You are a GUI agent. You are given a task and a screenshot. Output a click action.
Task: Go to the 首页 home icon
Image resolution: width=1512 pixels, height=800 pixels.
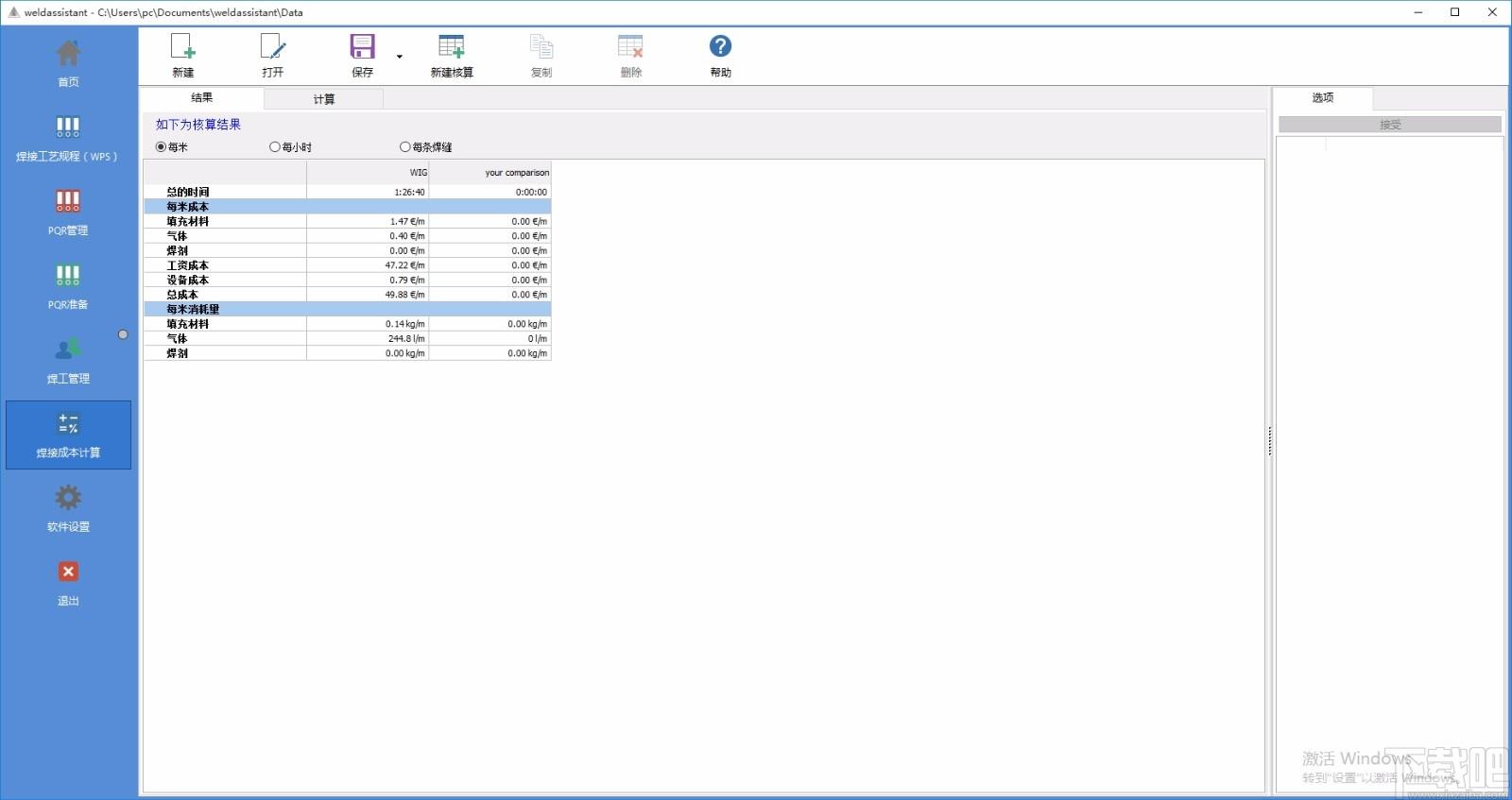coord(68,54)
